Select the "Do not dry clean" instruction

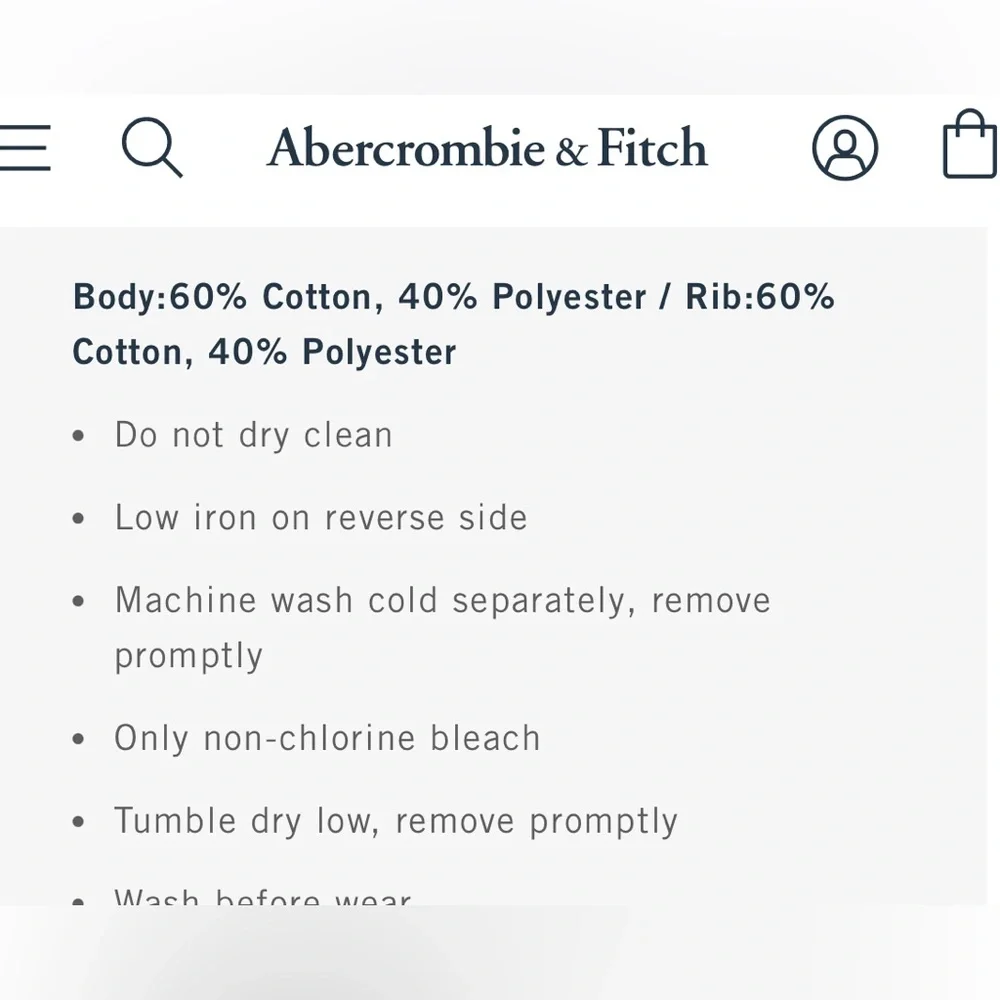click(x=253, y=435)
